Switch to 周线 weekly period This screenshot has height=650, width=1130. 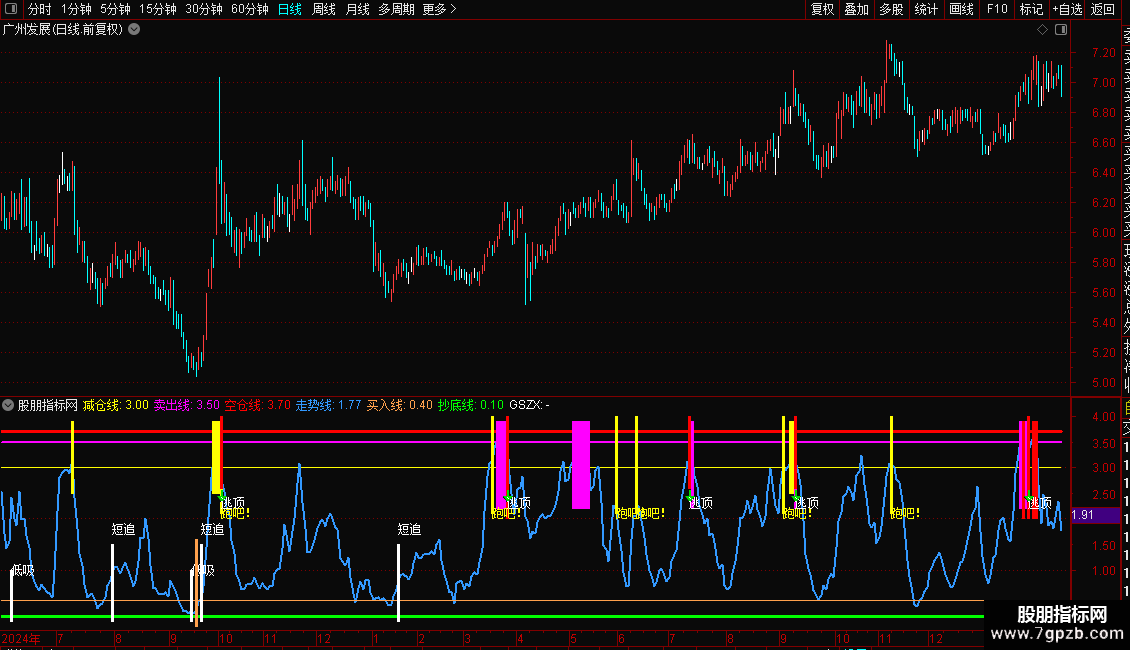(x=324, y=9)
